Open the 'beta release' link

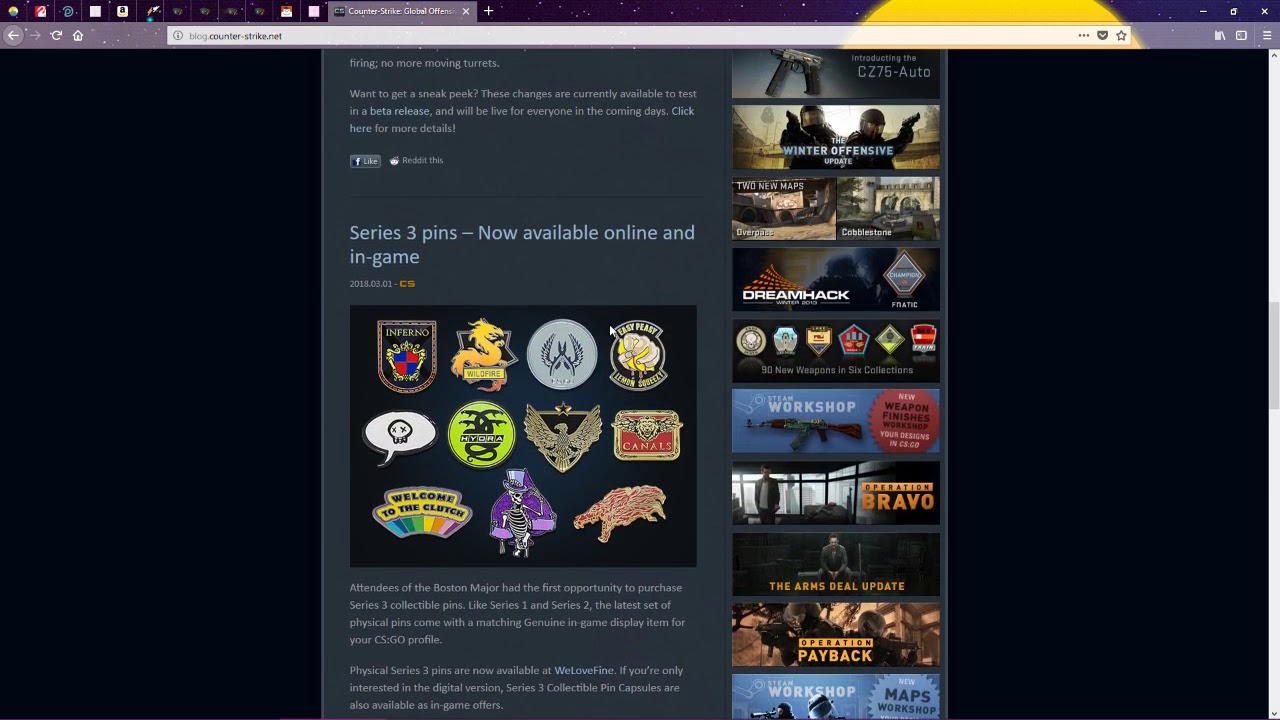pos(399,111)
